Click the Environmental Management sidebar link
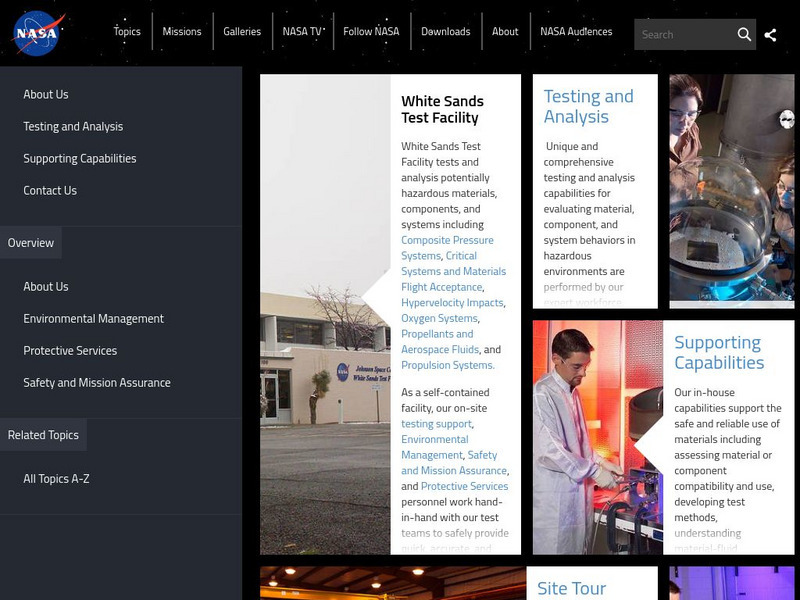 pos(93,318)
